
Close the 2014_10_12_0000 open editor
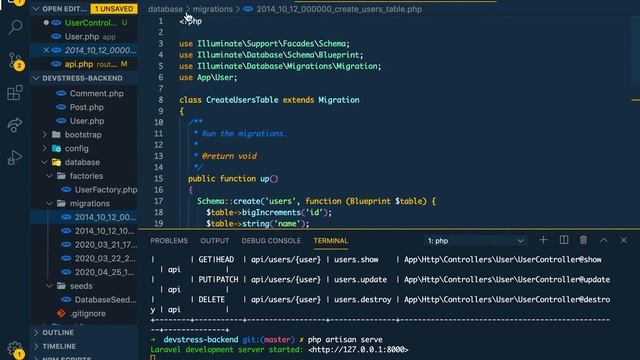point(46,50)
